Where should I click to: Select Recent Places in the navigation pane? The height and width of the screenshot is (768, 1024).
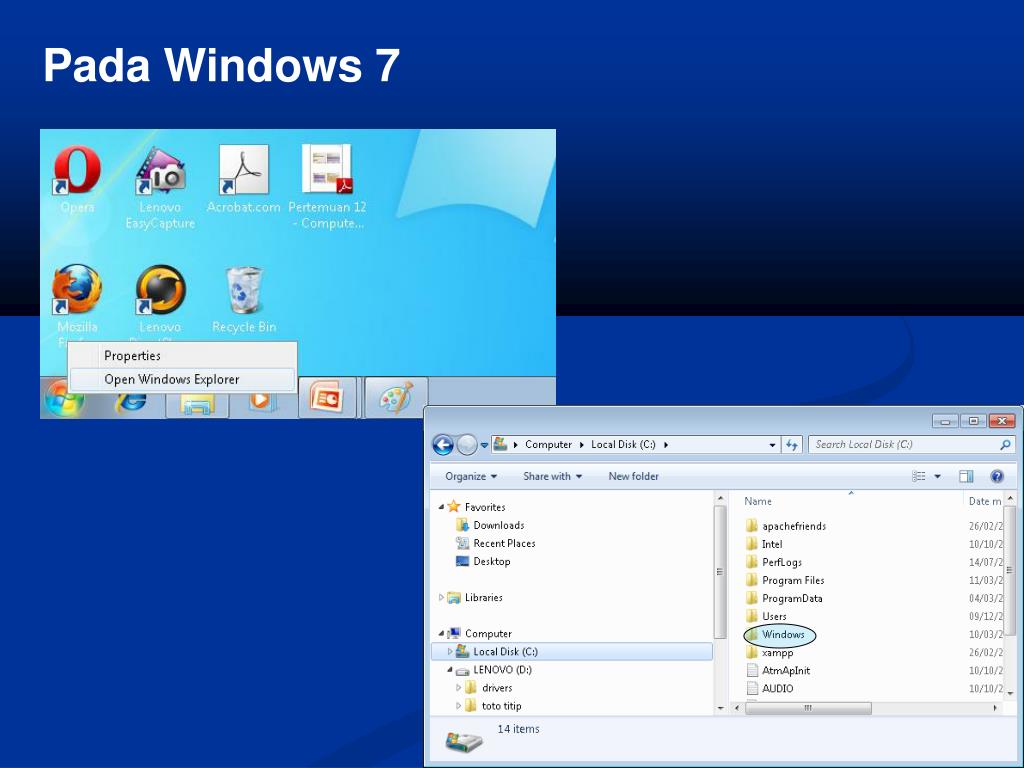[504, 543]
